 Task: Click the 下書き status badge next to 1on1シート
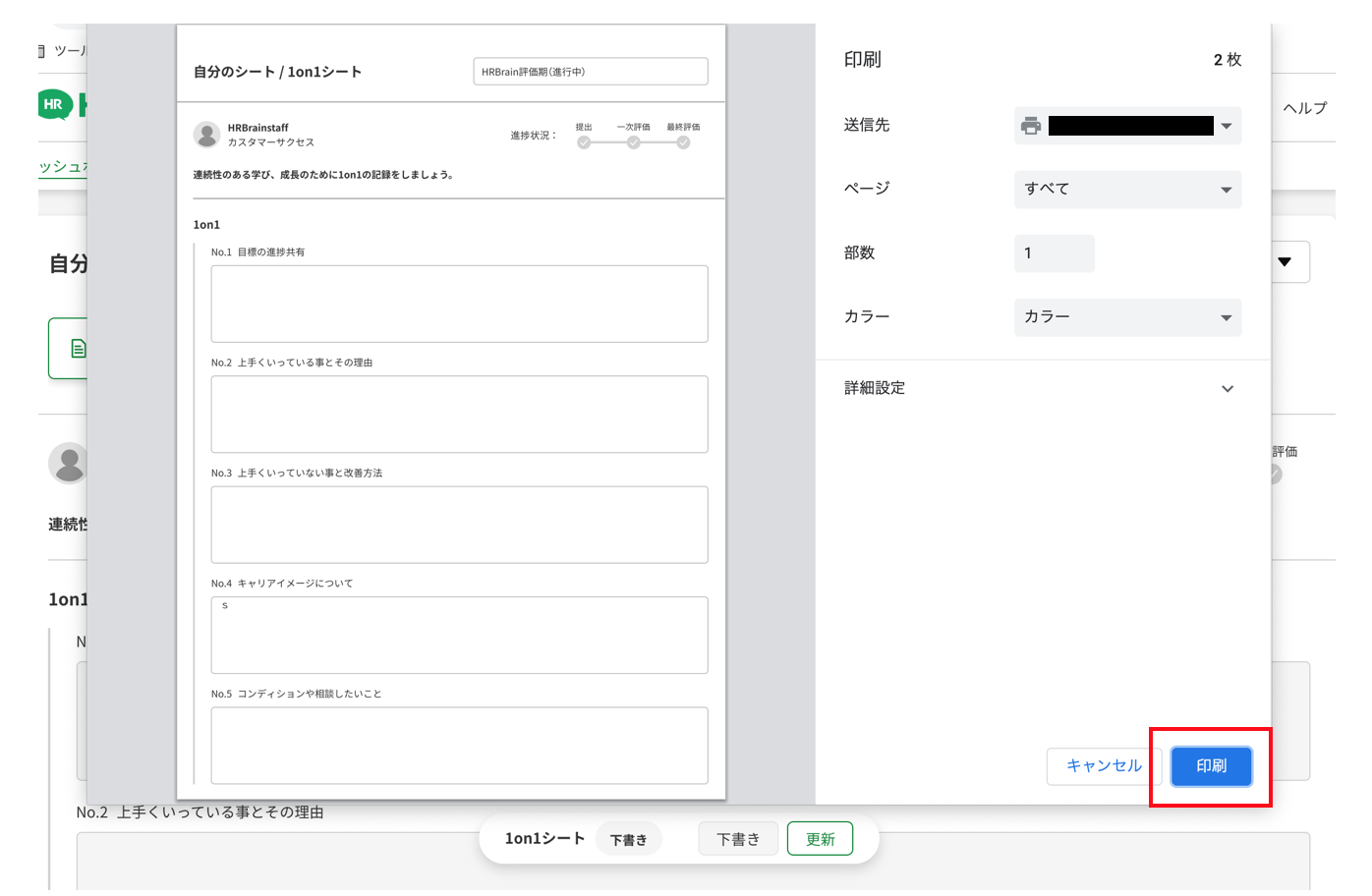[628, 840]
